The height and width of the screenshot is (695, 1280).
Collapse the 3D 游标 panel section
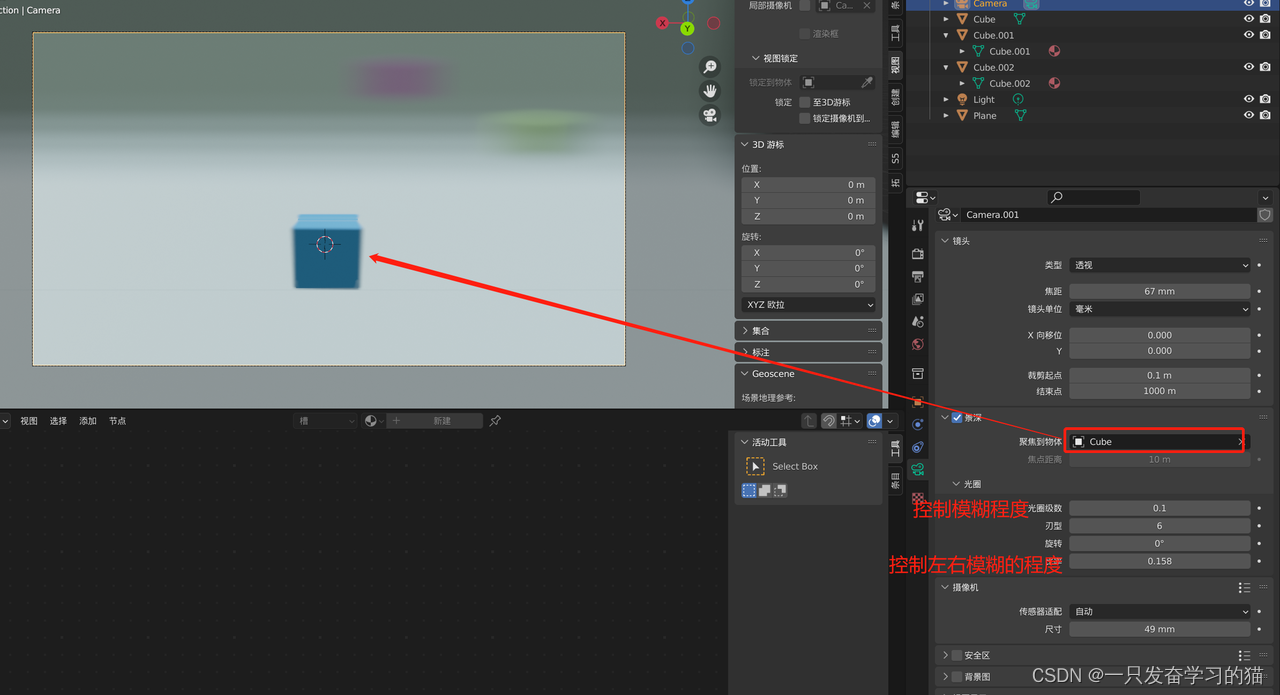coord(745,144)
